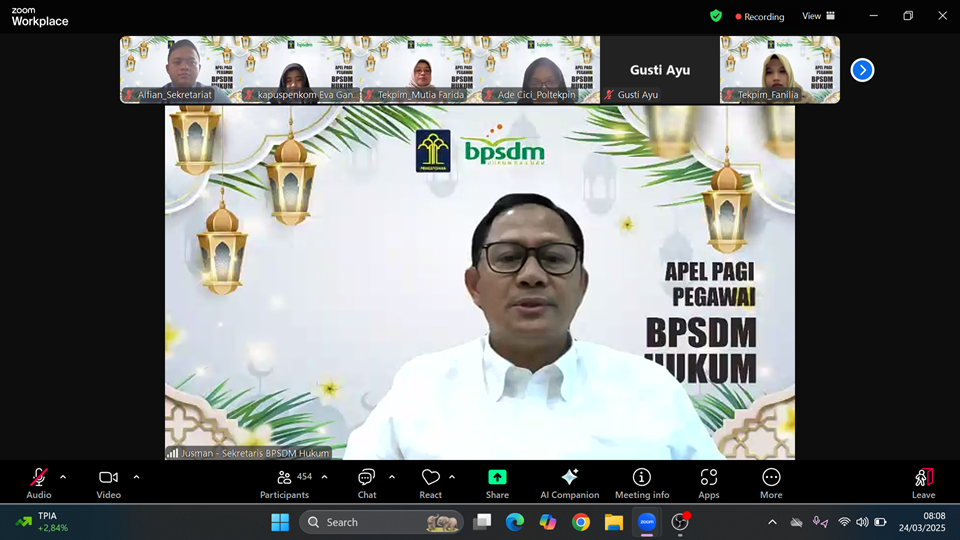Unmute the microphone with Audio
This screenshot has height=540, width=960.
pyautogui.click(x=39, y=484)
